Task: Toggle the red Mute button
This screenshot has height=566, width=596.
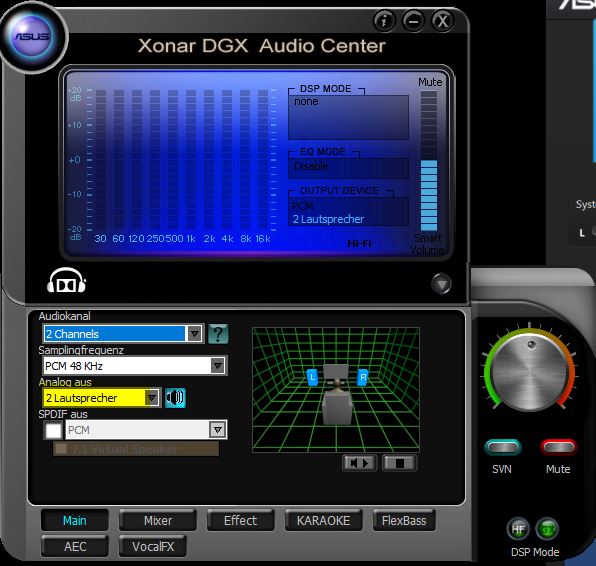Action: click(558, 447)
